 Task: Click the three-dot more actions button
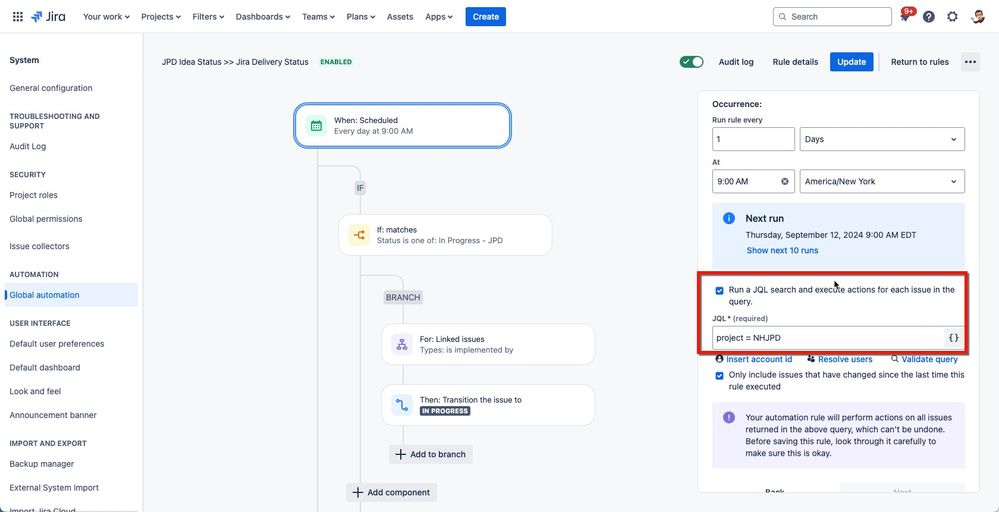[x=970, y=62]
